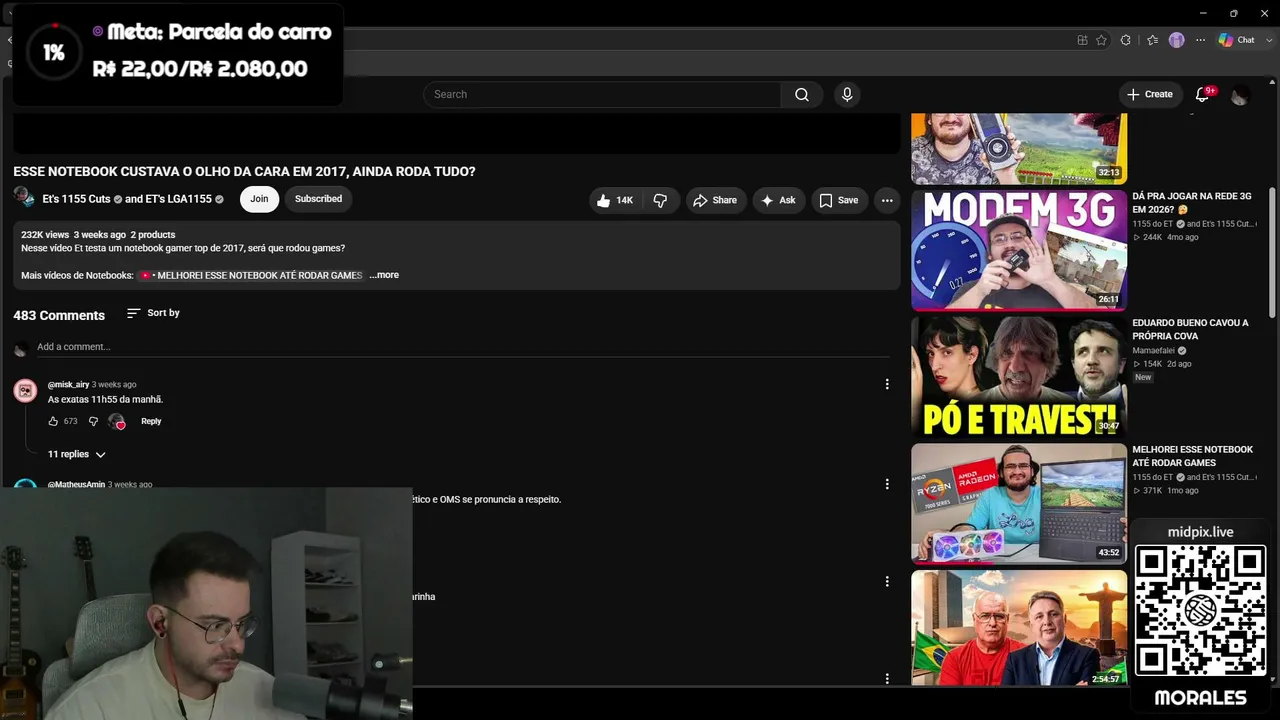Viewport: 1280px width, 720px height.
Task: Click the Et's 1155 Cuts channel name
Action: pyautogui.click(x=76, y=199)
